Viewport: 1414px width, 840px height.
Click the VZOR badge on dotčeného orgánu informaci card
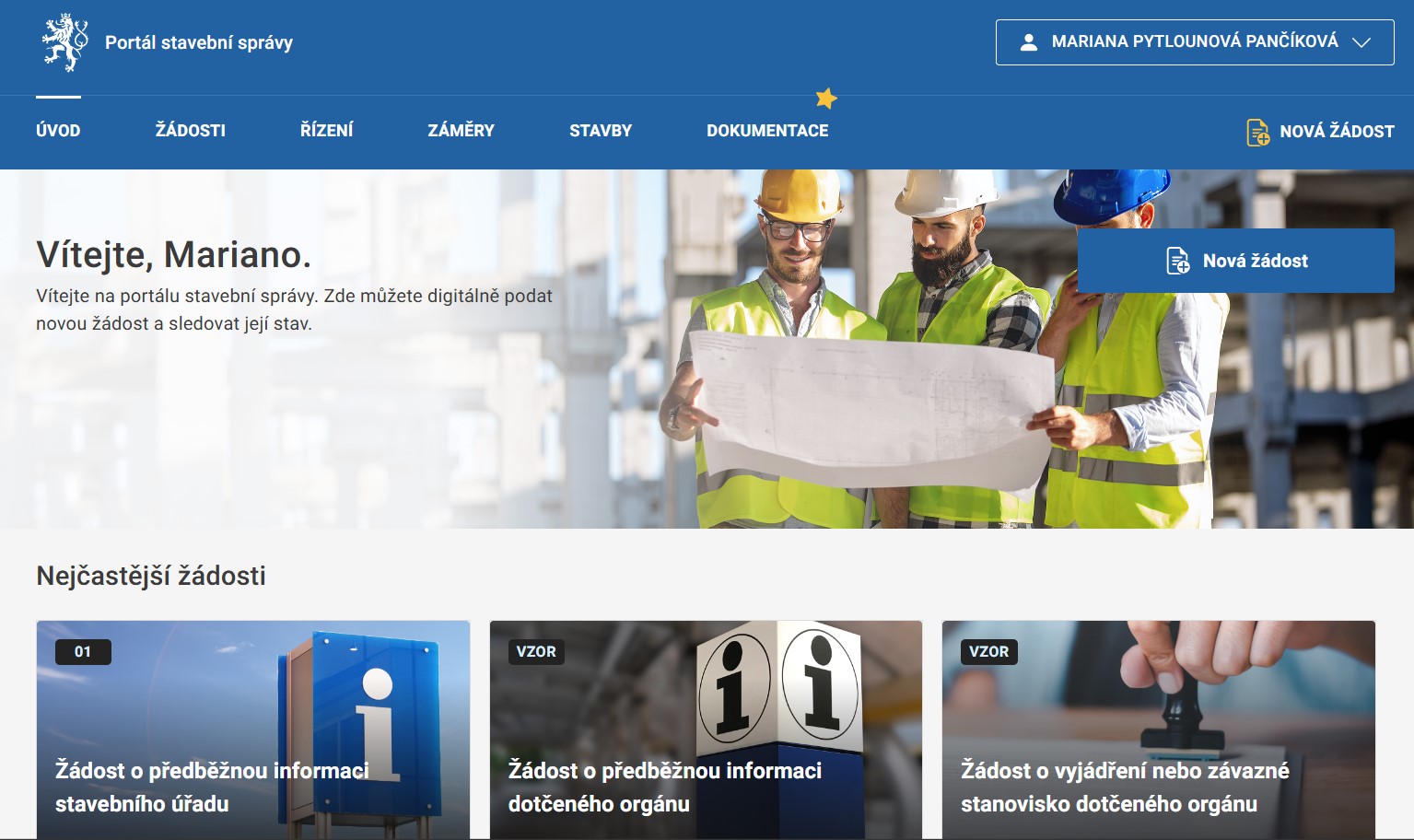[x=536, y=652]
